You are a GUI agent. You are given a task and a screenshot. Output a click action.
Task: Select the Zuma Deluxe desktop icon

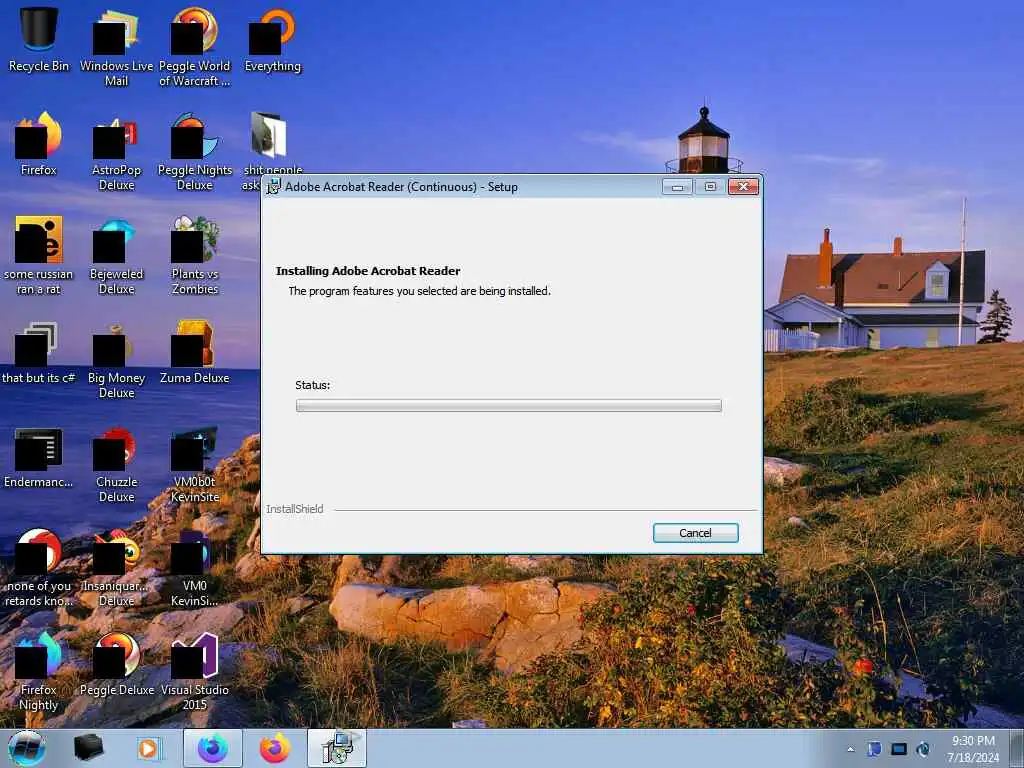click(x=195, y=353)
